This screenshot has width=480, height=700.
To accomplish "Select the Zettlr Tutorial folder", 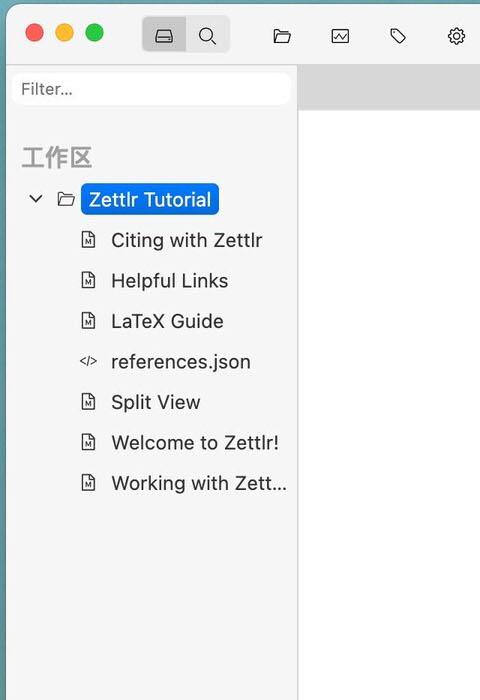I will [150, 199].
